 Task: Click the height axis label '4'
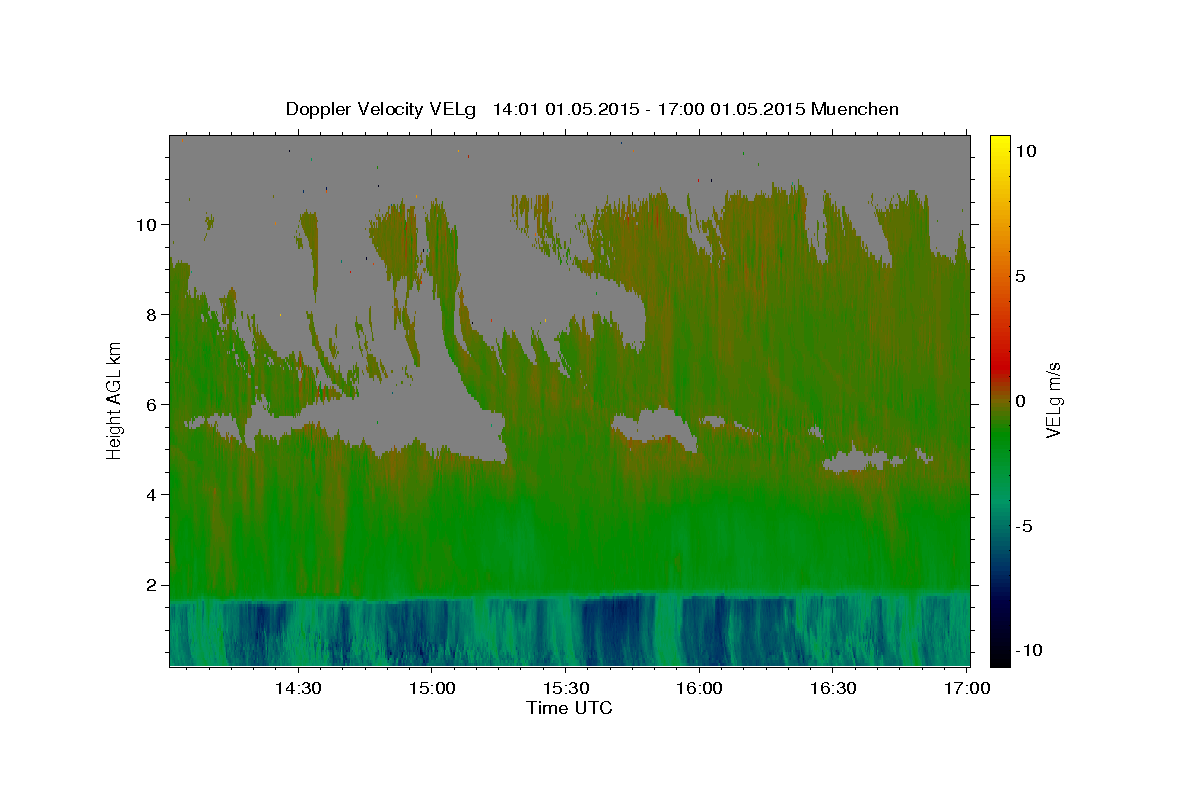(154, 495)
